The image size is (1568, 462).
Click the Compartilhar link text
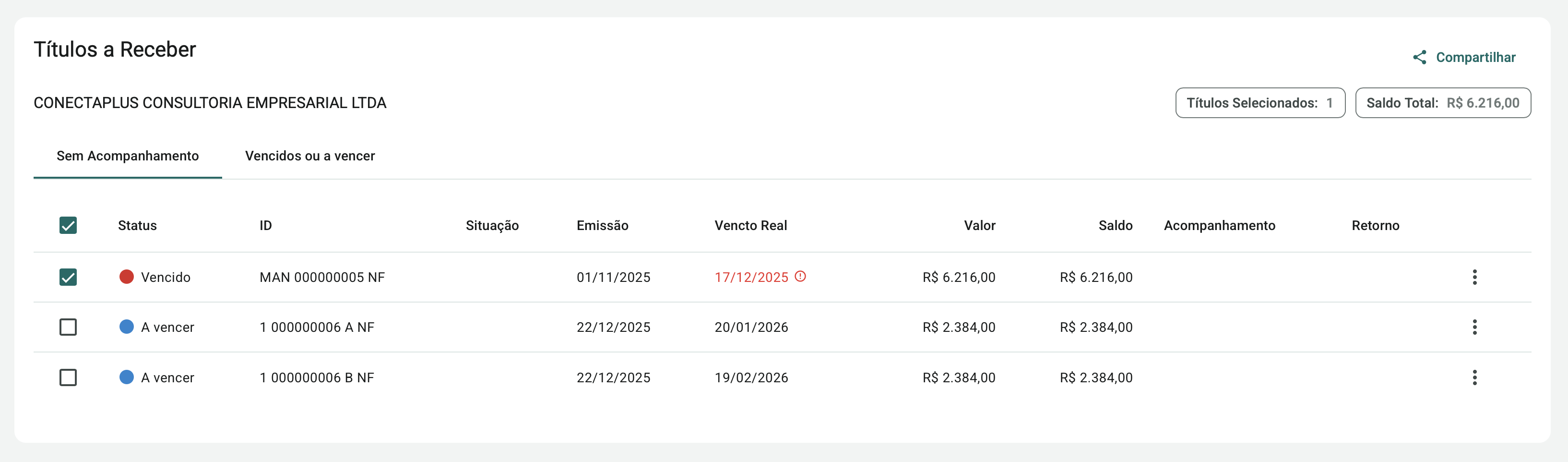click(1475, 57)
